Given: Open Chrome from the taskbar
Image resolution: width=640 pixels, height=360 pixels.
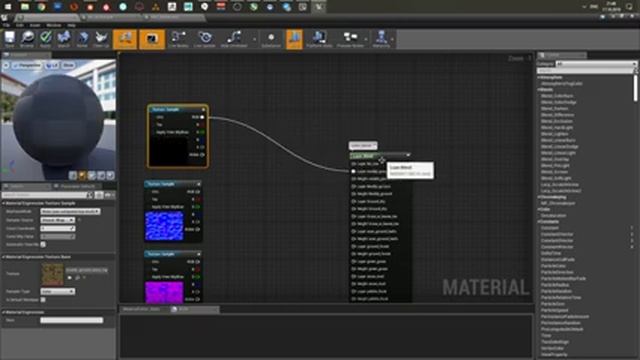Looking at the screenshot, I should pyautogui.click(x=41, y=7).
